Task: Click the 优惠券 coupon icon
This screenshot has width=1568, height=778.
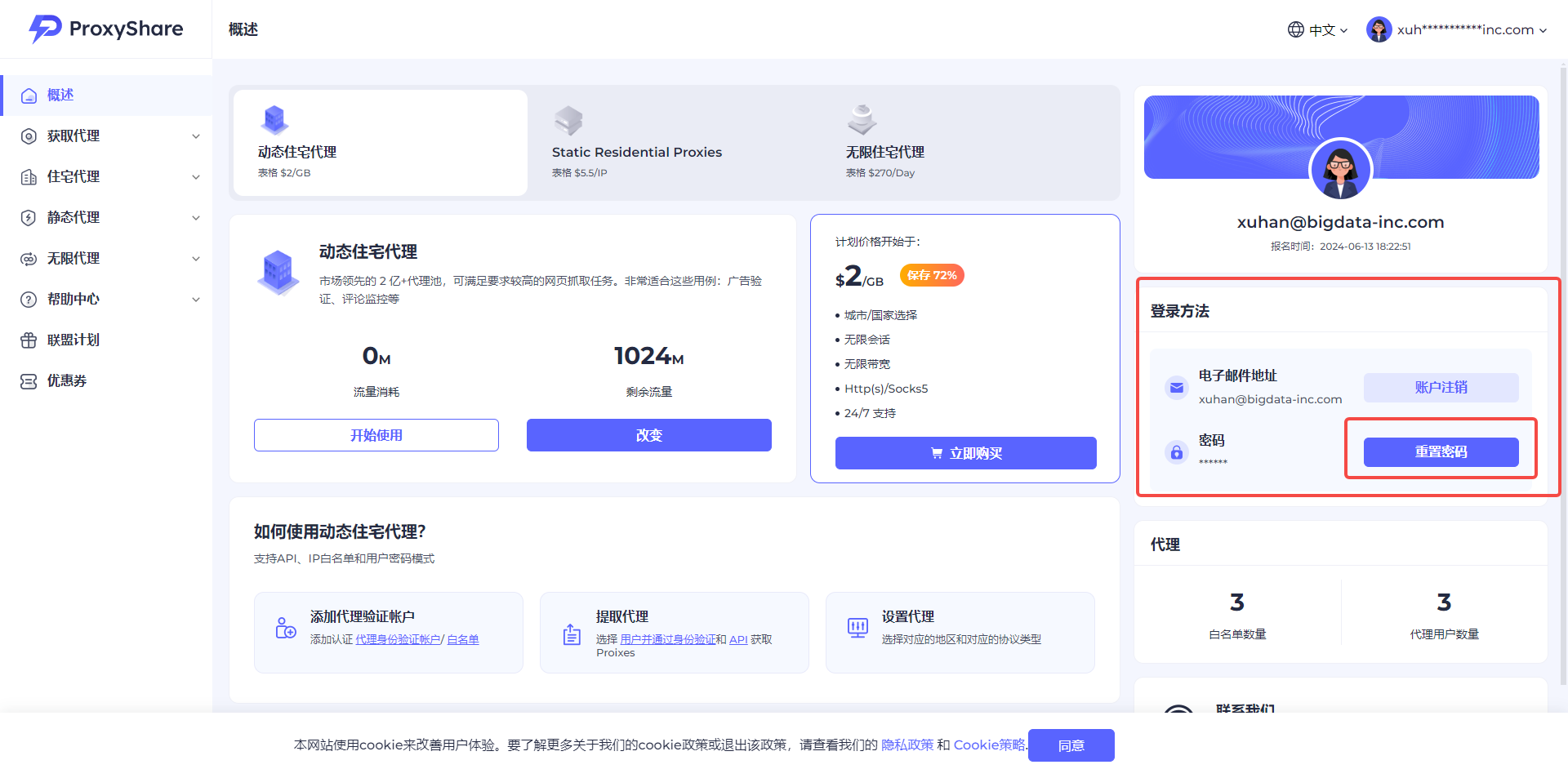Action: point(29,381)
